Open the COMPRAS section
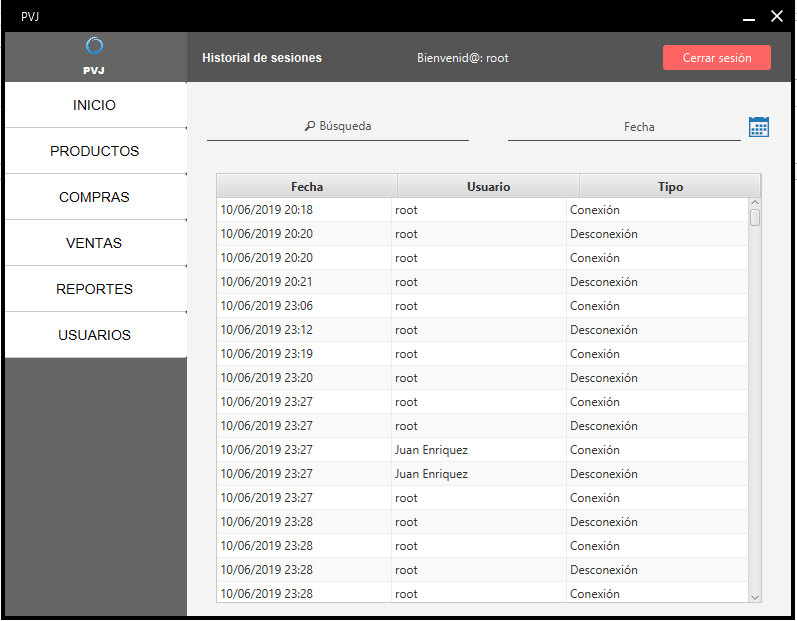This screenshot has width=797, height=621. tap(96, 197)
